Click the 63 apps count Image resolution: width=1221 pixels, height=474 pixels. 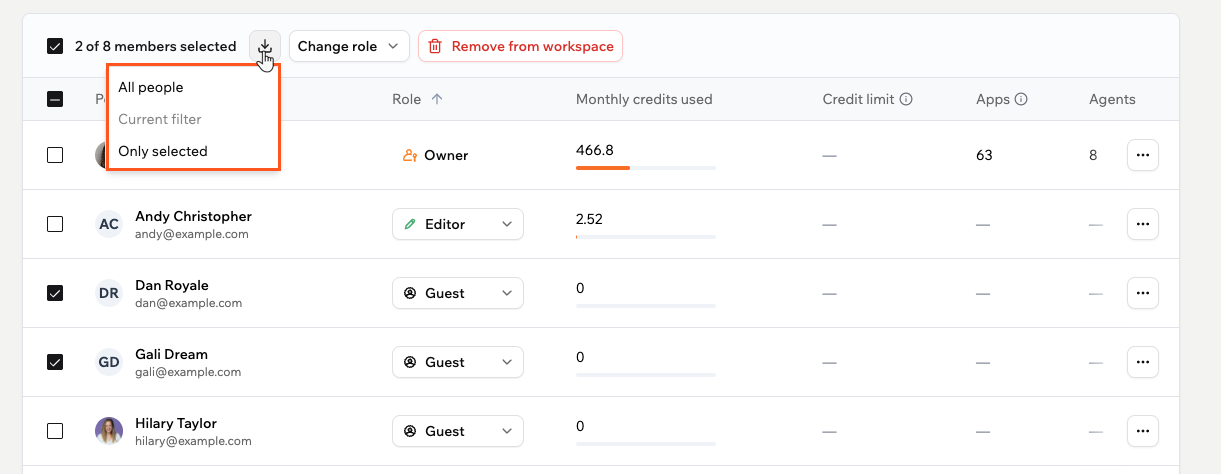[984, 155]
